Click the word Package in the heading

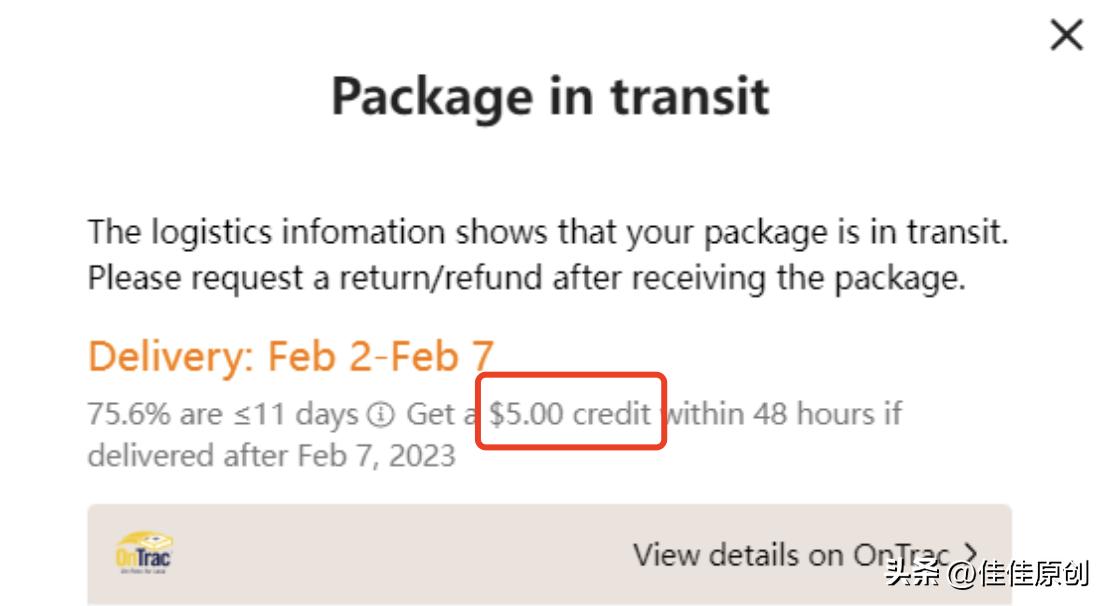pos(432,97)
